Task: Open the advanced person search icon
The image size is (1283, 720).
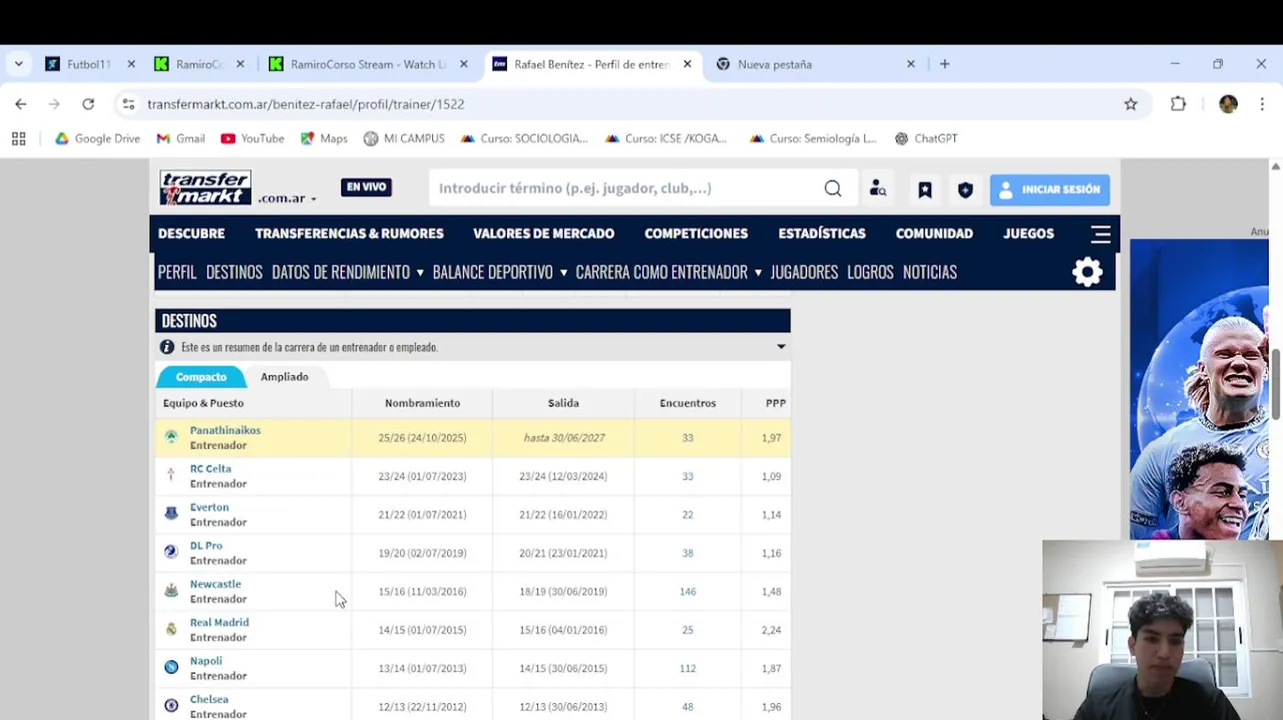Action: tap(878, 188)
